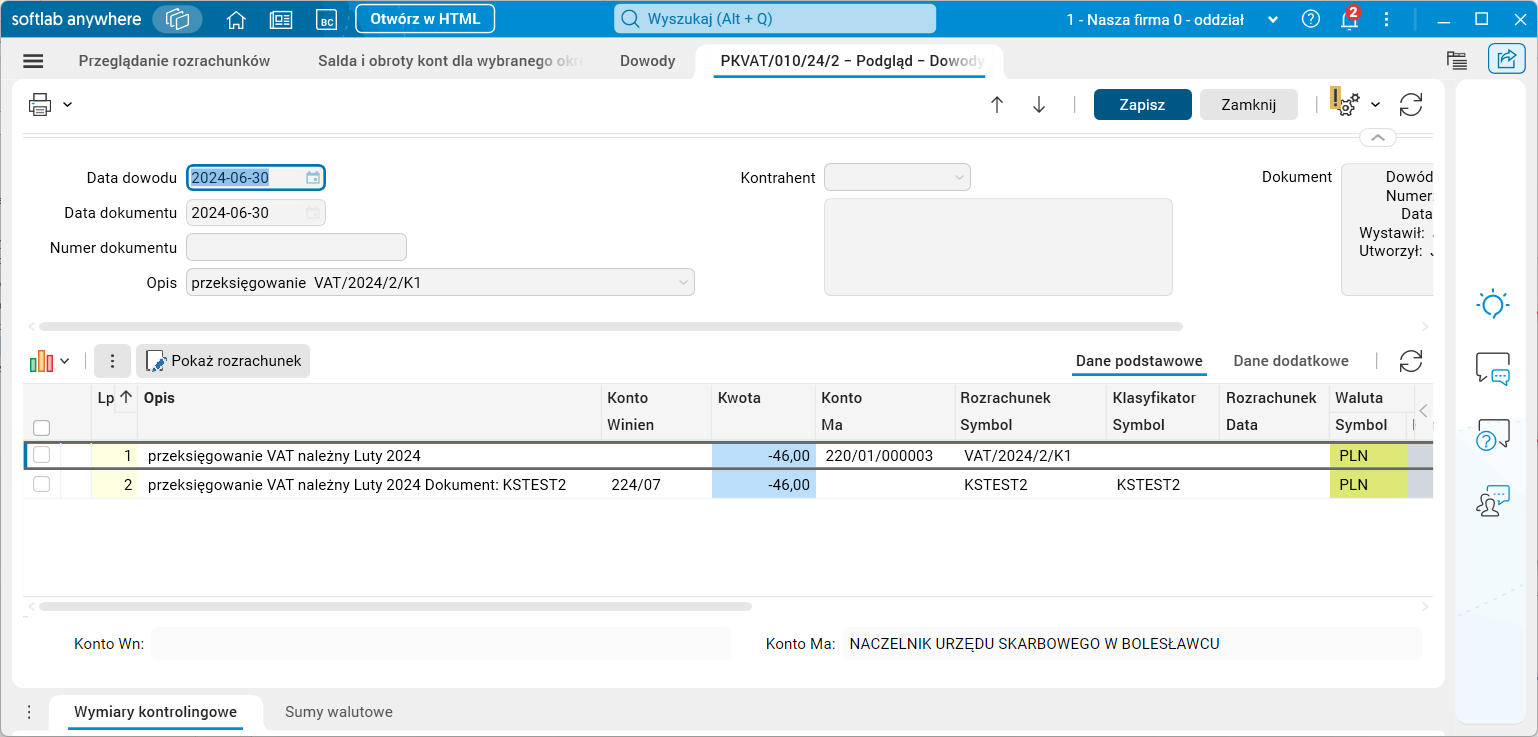1538x737 pixels.
Task: Click the BC icon in the top bar
Action: [x=326, y=19]
